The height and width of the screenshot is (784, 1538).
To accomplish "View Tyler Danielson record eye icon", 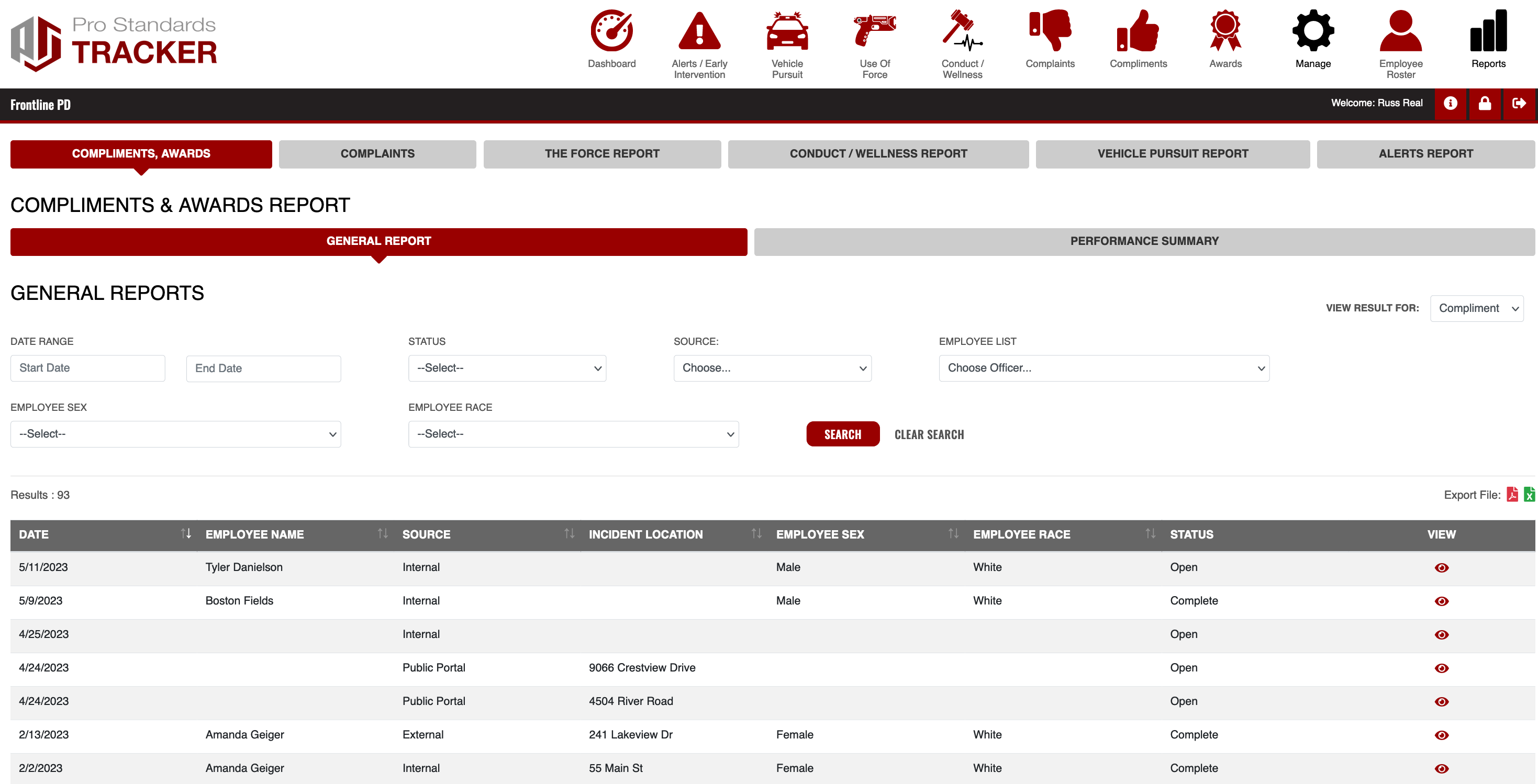I will [1441, 568].
